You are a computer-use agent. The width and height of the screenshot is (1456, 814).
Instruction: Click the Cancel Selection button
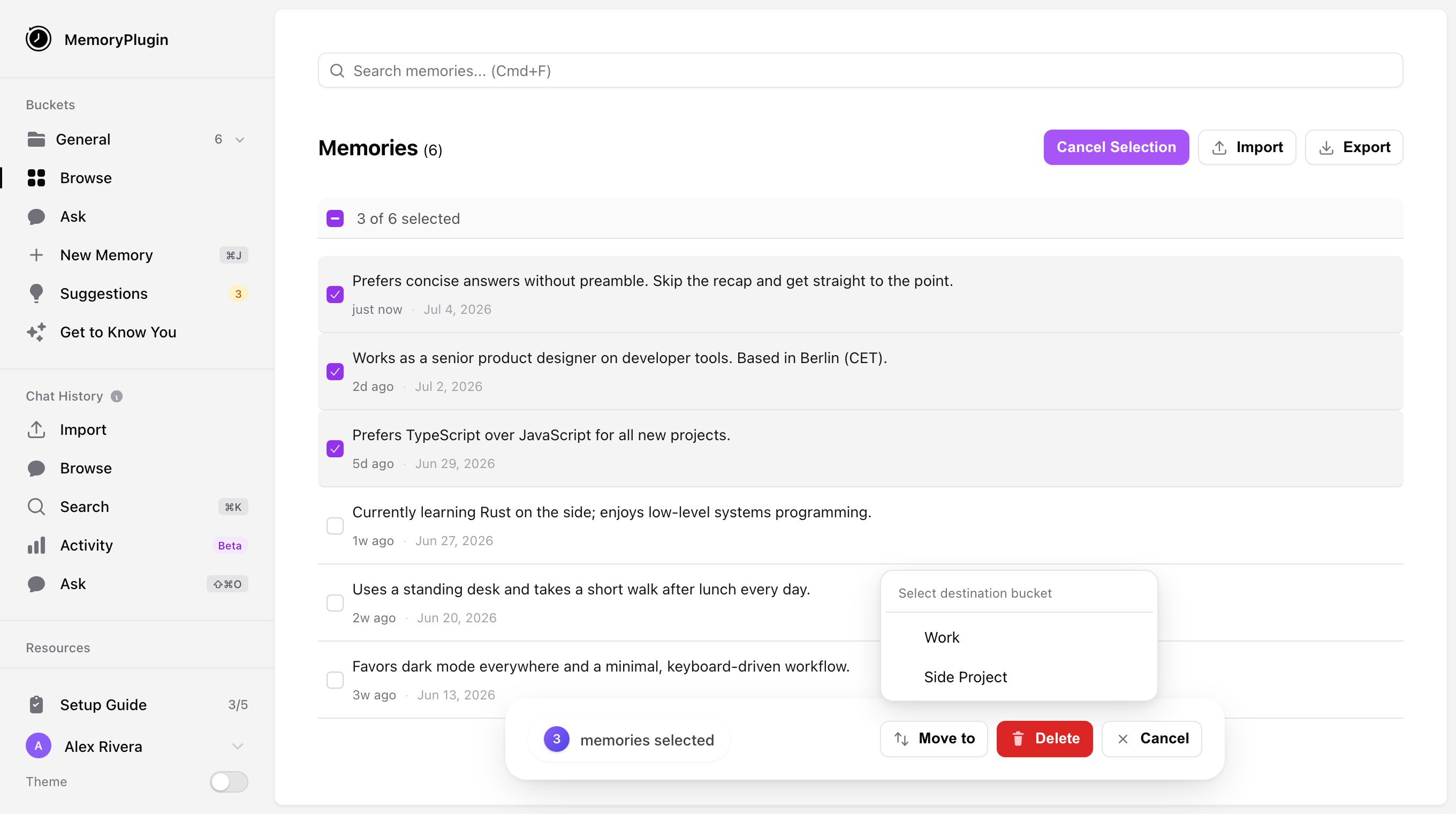(x=1116, y=148)
